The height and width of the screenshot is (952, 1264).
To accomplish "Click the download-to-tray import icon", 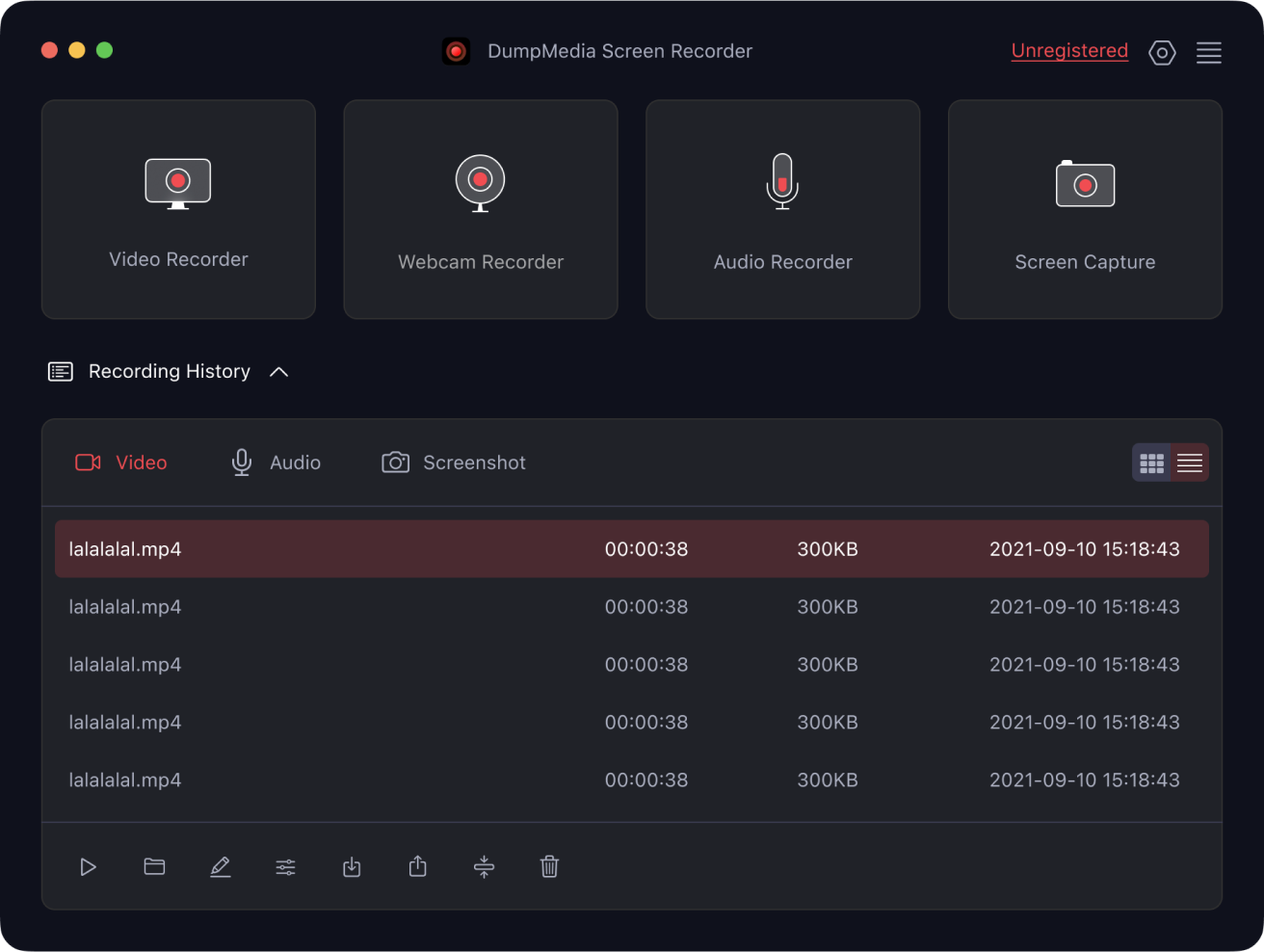I will click(352, 867).
